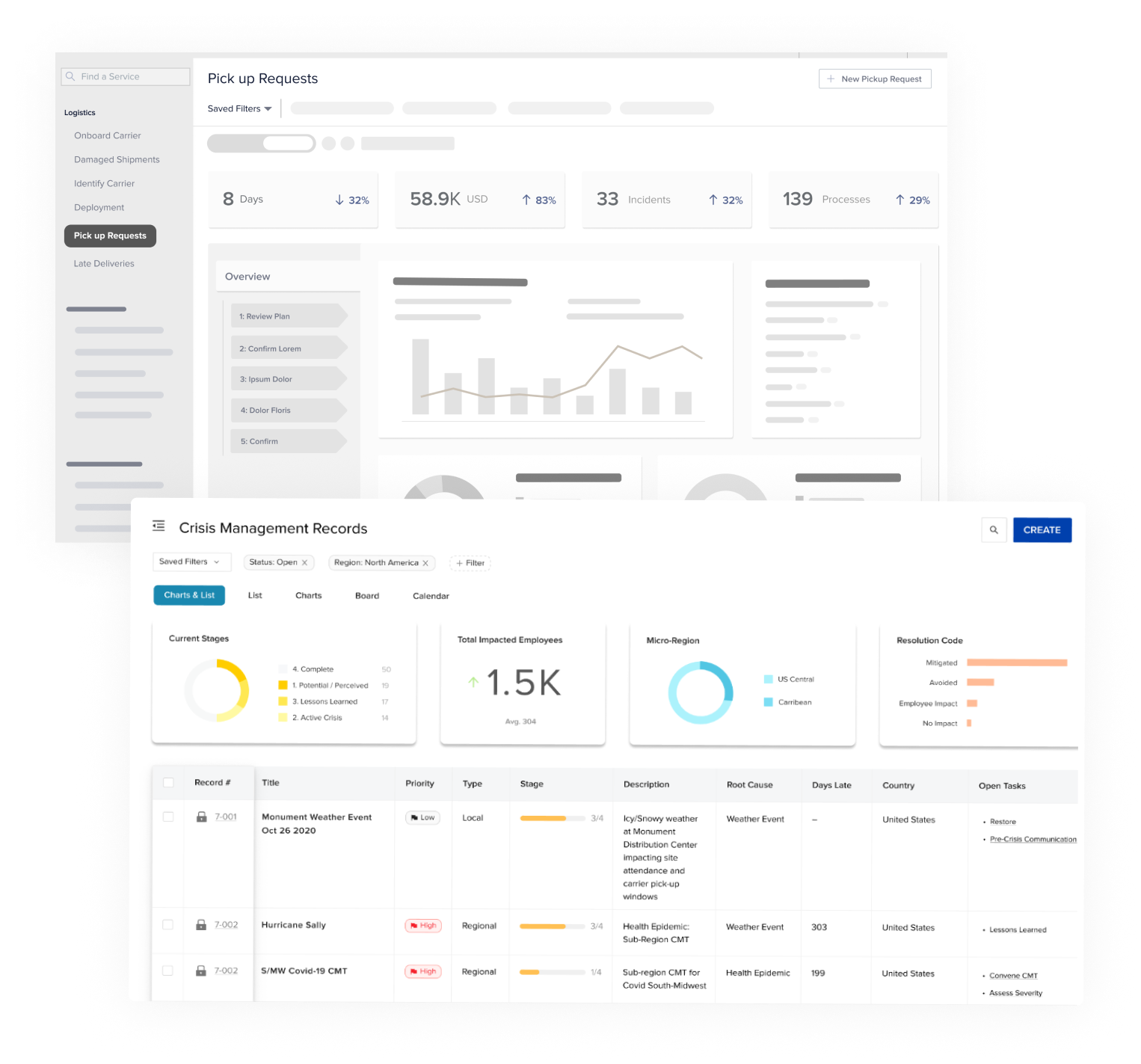
Task: Open Onboard Carrier in sidebar
Action: pyautogui.click(x=108, y=135)
